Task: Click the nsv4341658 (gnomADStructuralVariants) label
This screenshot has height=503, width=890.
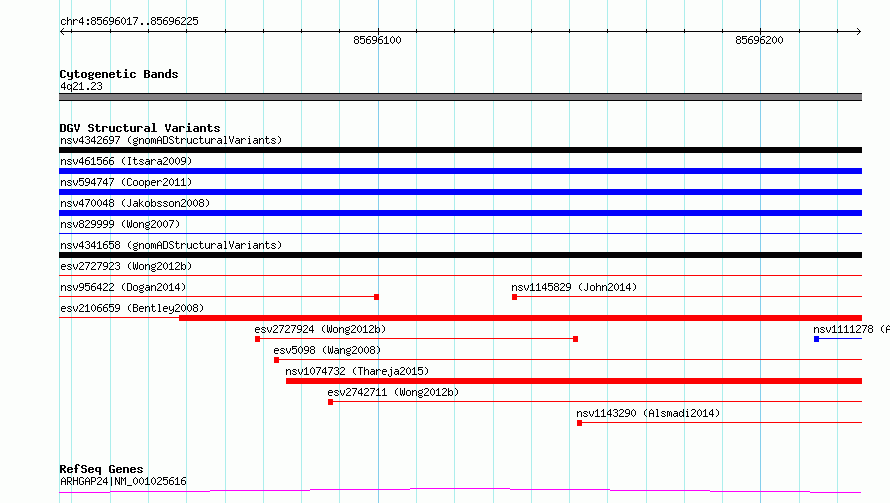Action: [171, 245]
